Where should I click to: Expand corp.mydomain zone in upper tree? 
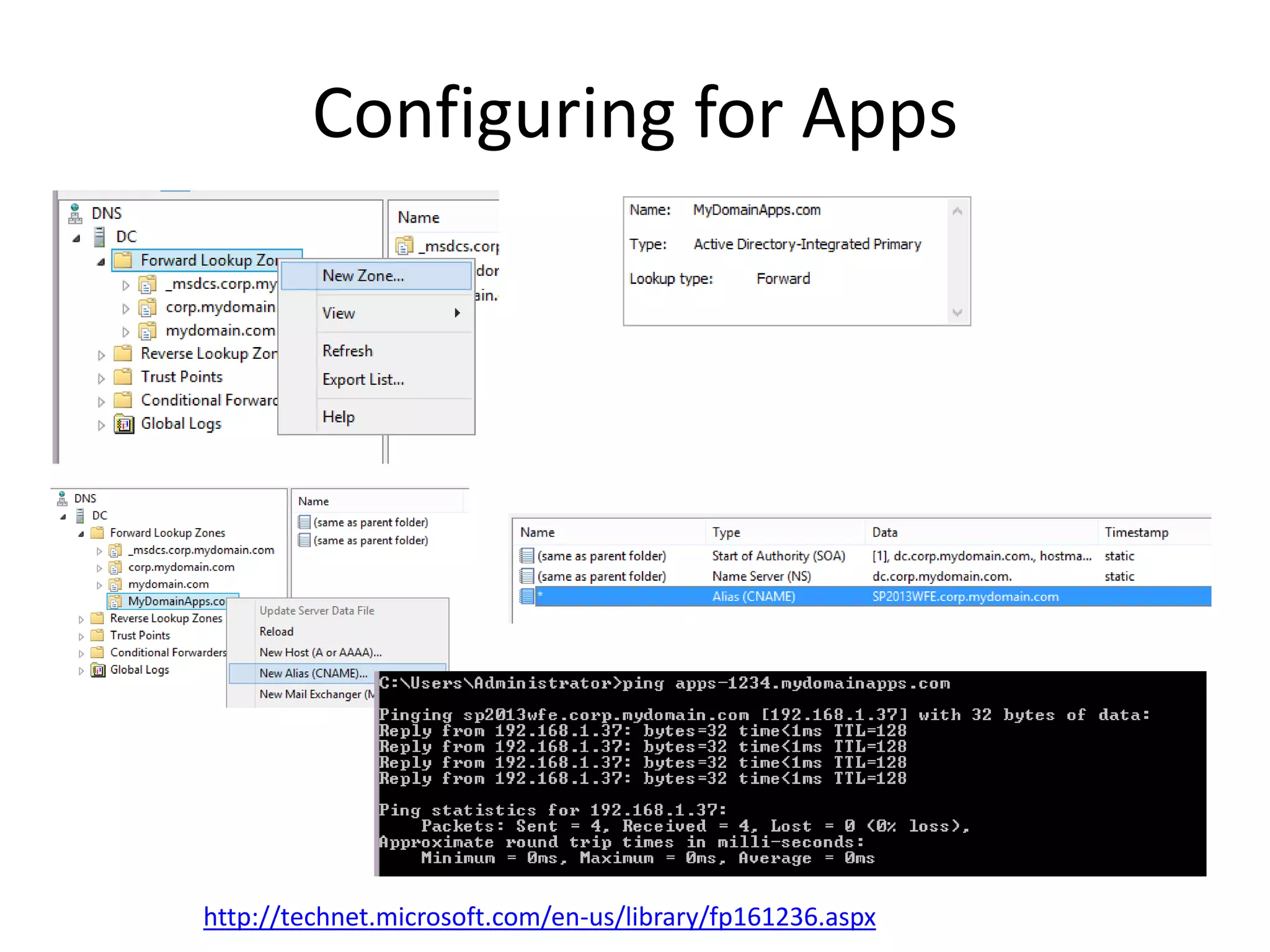125,309
